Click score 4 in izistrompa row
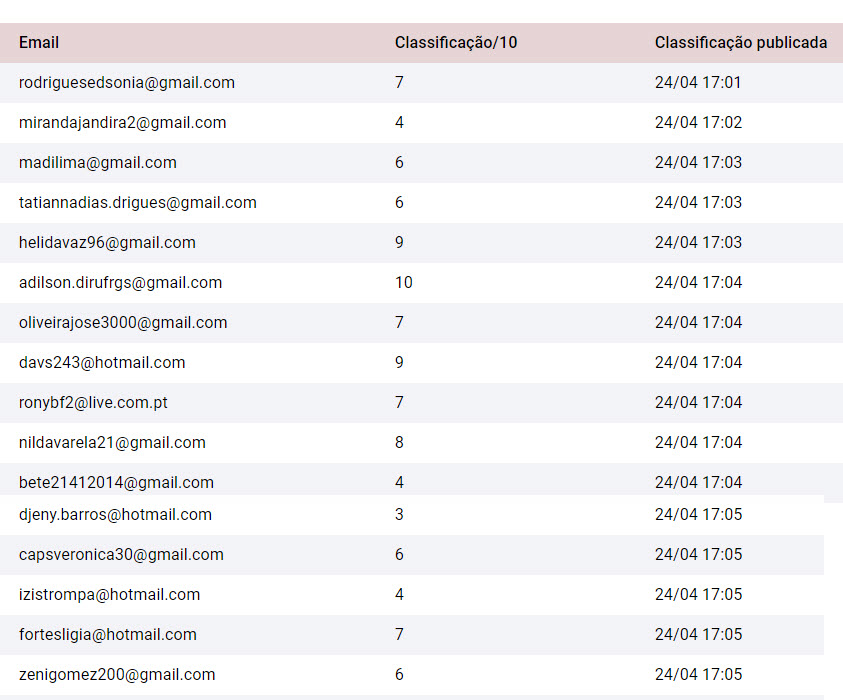Viewport: 843px width, 700px height. pyautogui.click(x=399, y=594)
